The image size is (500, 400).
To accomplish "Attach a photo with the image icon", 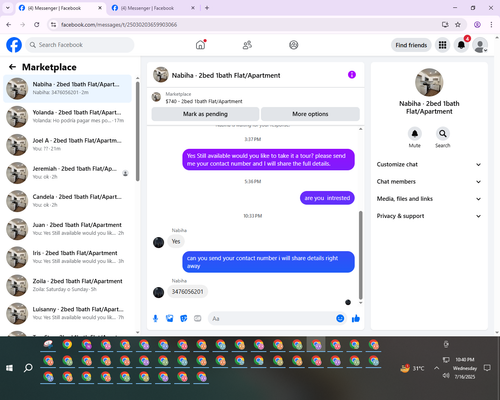I will point(170,319).
